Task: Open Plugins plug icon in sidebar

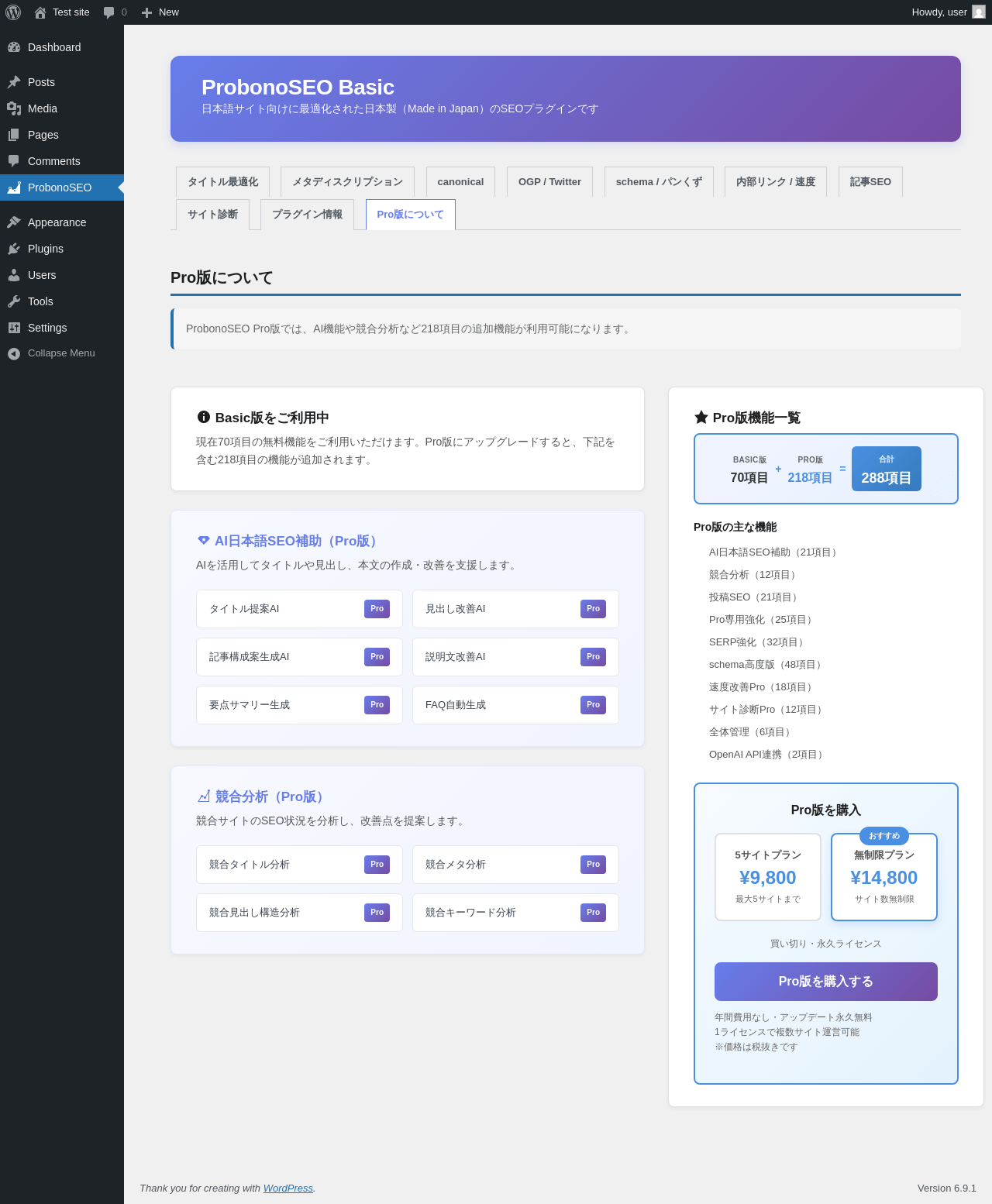Action: [x=14, y=249]
